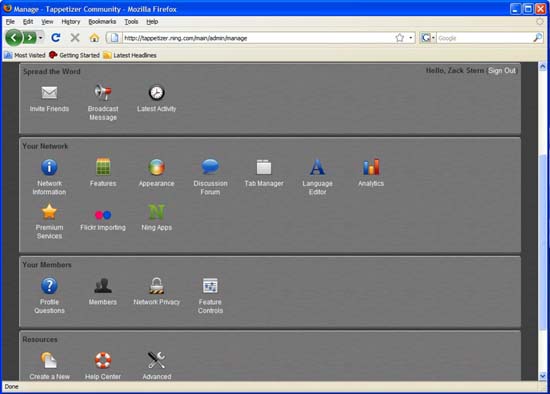Click the Stop loading X button
This screenshot has width=550, height=394.
coord(75,38)
